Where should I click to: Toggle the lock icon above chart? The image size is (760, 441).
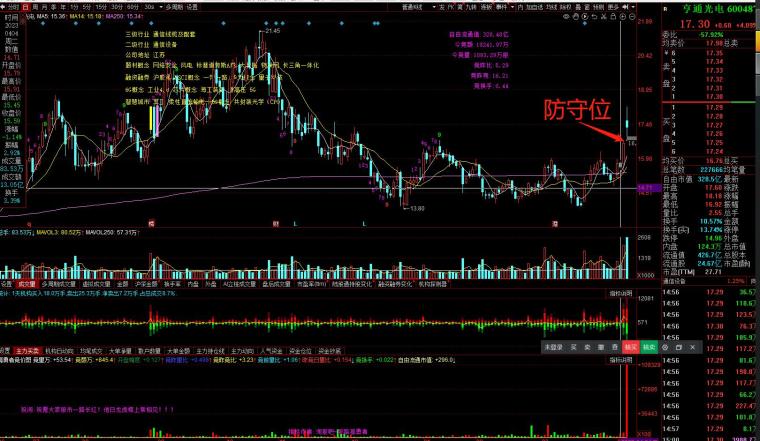pyautogui.click(x=613, y=16)
